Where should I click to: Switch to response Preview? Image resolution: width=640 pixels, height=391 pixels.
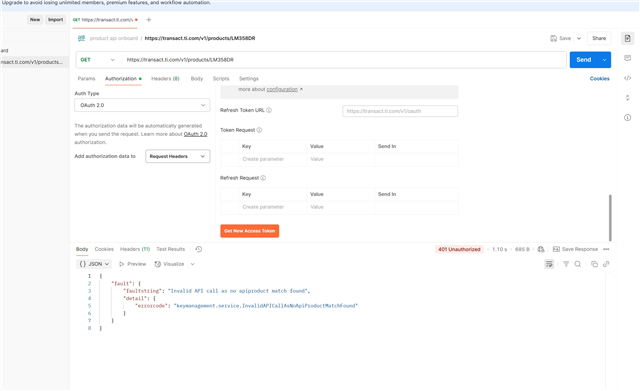click(x=132, y=264)
